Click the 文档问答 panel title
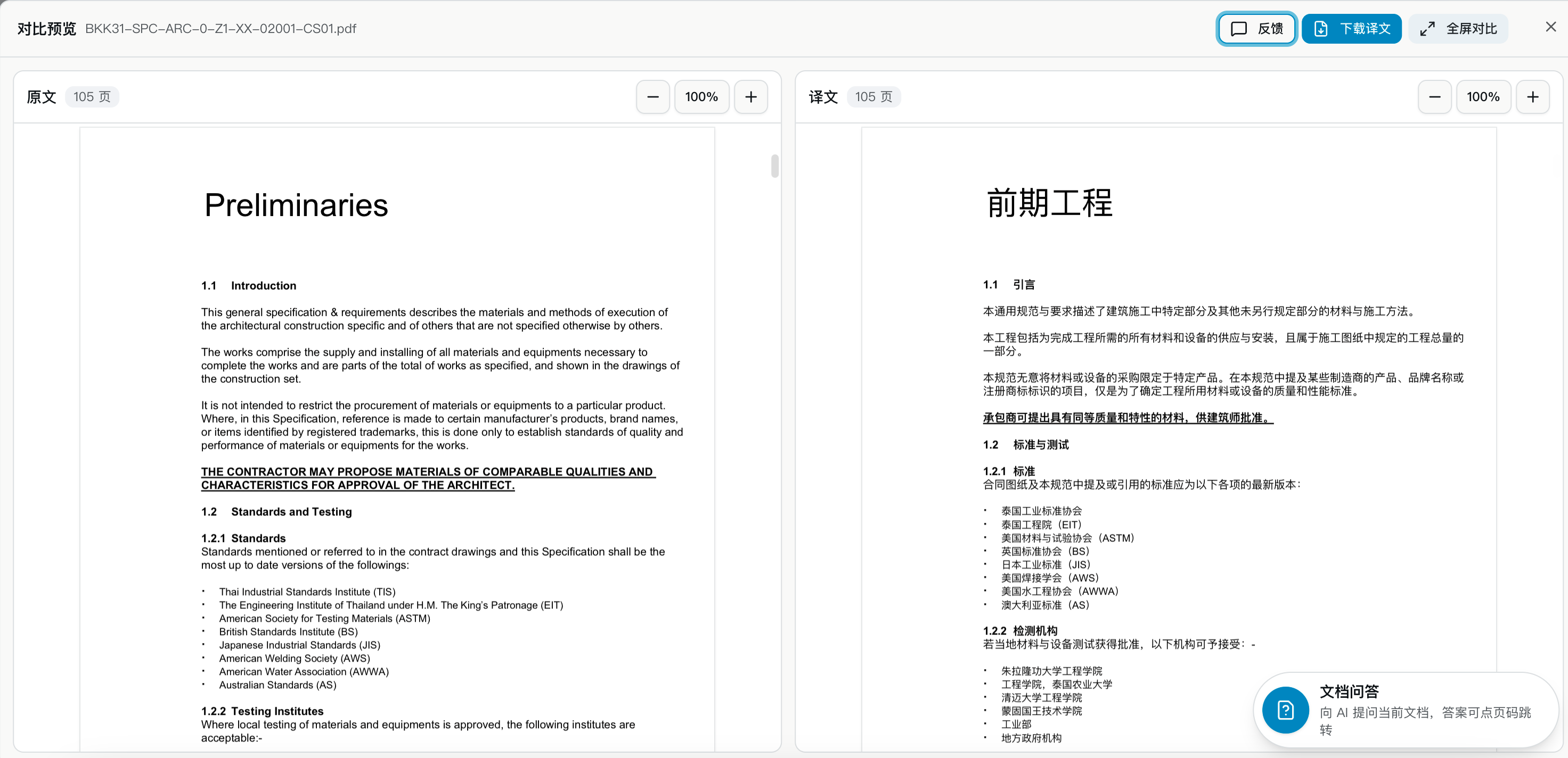This screenshot has width=1568, height=758. click(x=1349, y=691)
